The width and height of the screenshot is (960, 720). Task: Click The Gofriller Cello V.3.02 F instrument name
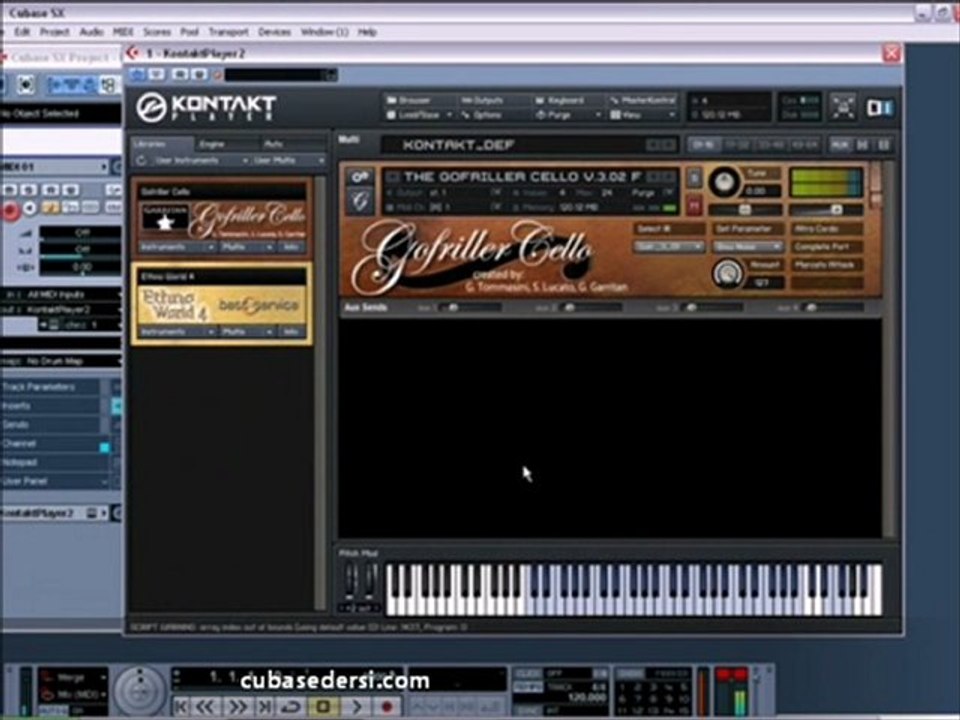point(522,177)
